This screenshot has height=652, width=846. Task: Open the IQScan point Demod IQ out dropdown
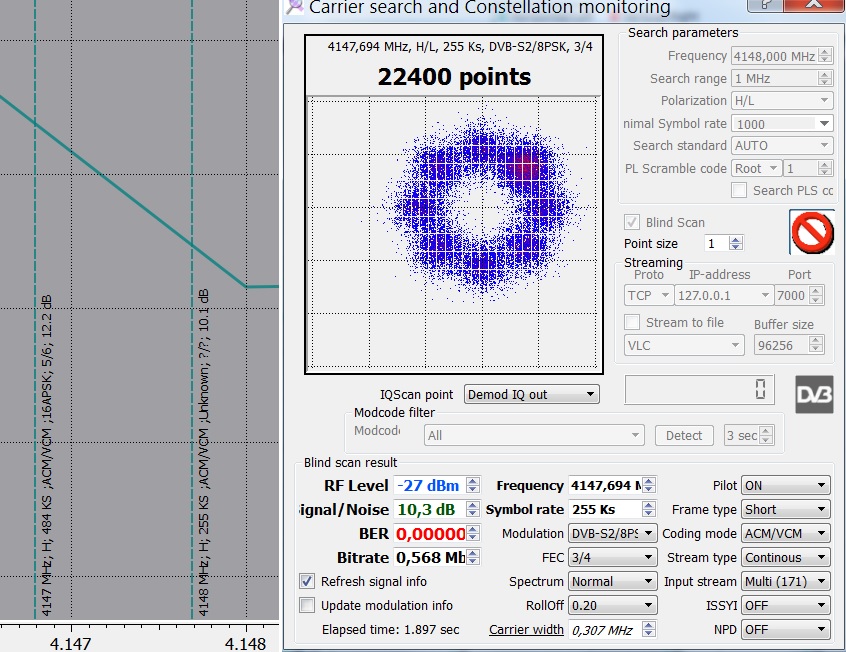[x=531, y=395]
